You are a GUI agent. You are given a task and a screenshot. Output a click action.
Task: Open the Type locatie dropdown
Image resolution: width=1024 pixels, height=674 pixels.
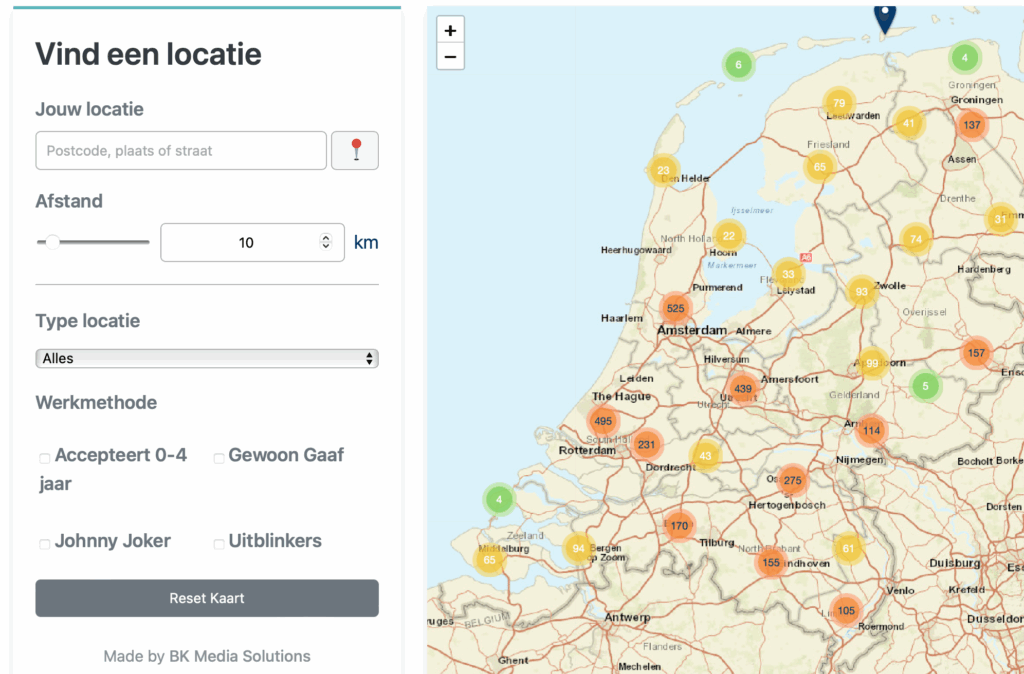click(207, 358)
